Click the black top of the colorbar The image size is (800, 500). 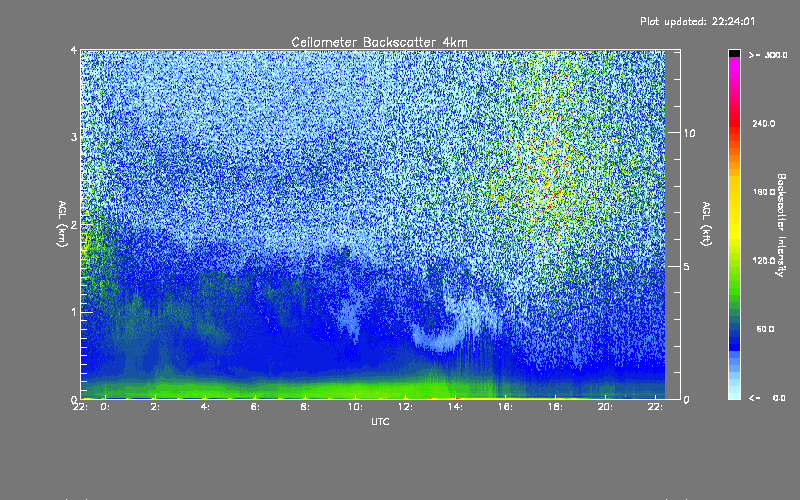pyautogui.click(x=734, y=53)
